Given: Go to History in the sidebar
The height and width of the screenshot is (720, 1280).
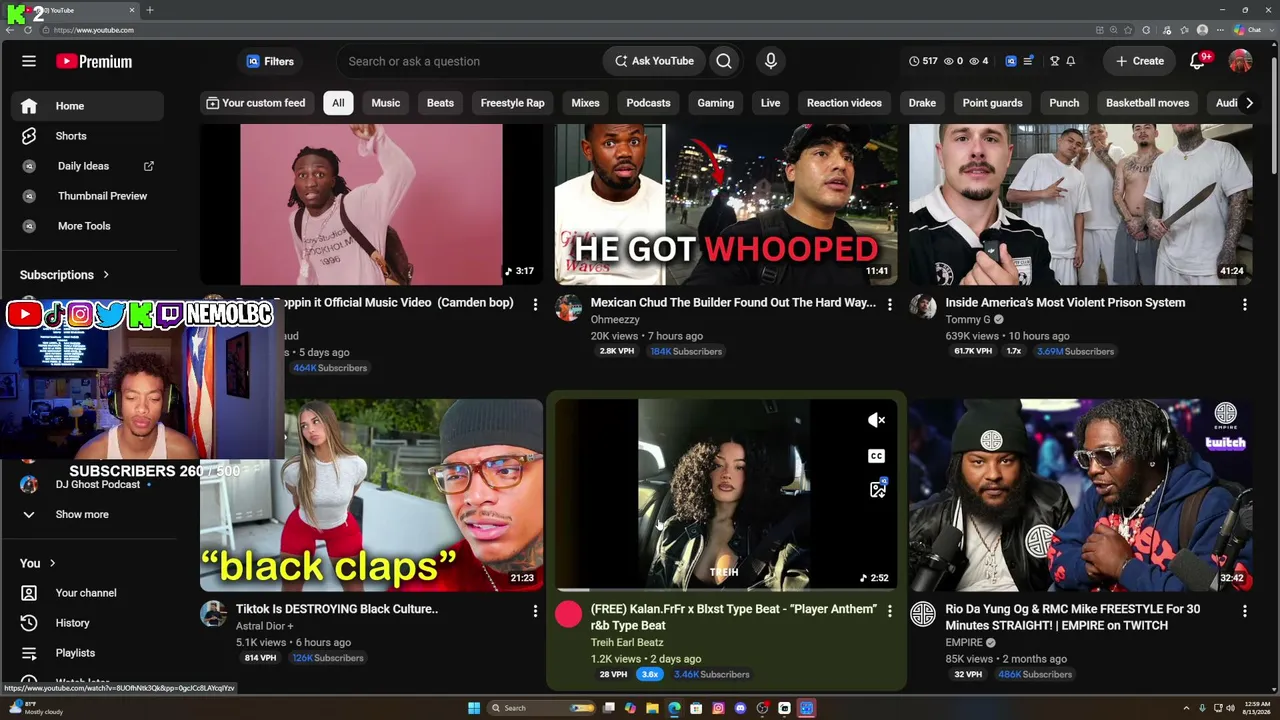Looking at the screenshot, I should [88, 623].
